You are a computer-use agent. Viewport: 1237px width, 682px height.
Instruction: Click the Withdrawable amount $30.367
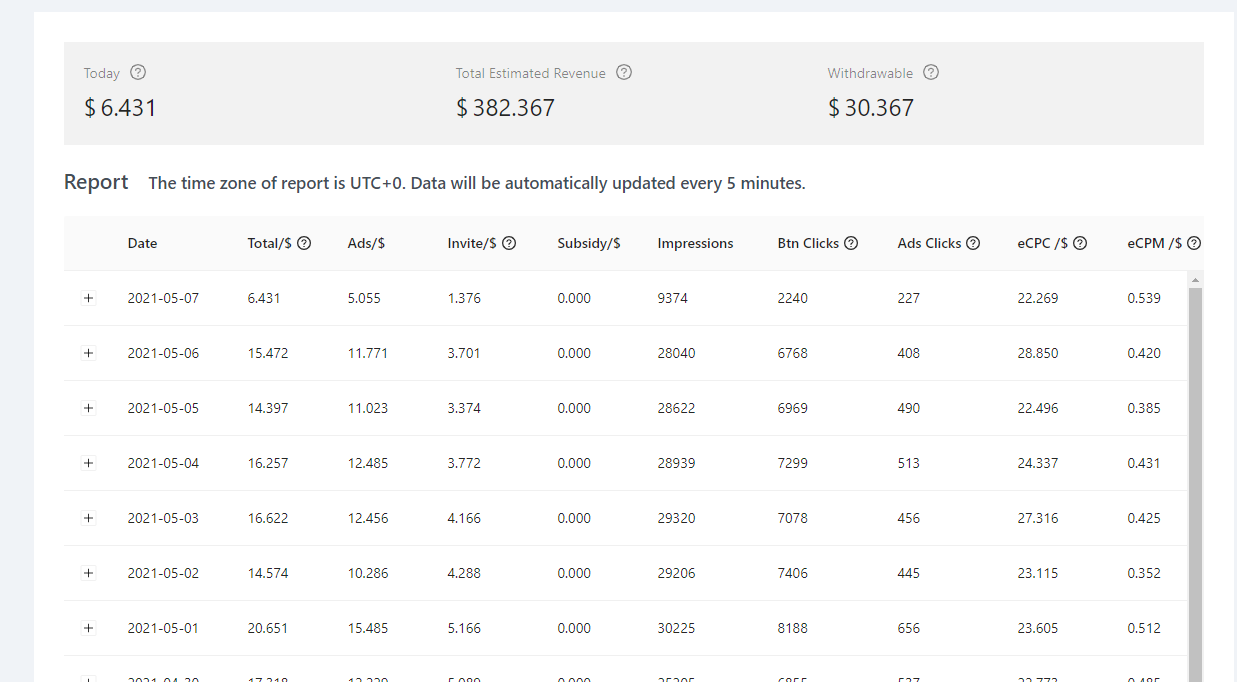click(x=871, y=108)
